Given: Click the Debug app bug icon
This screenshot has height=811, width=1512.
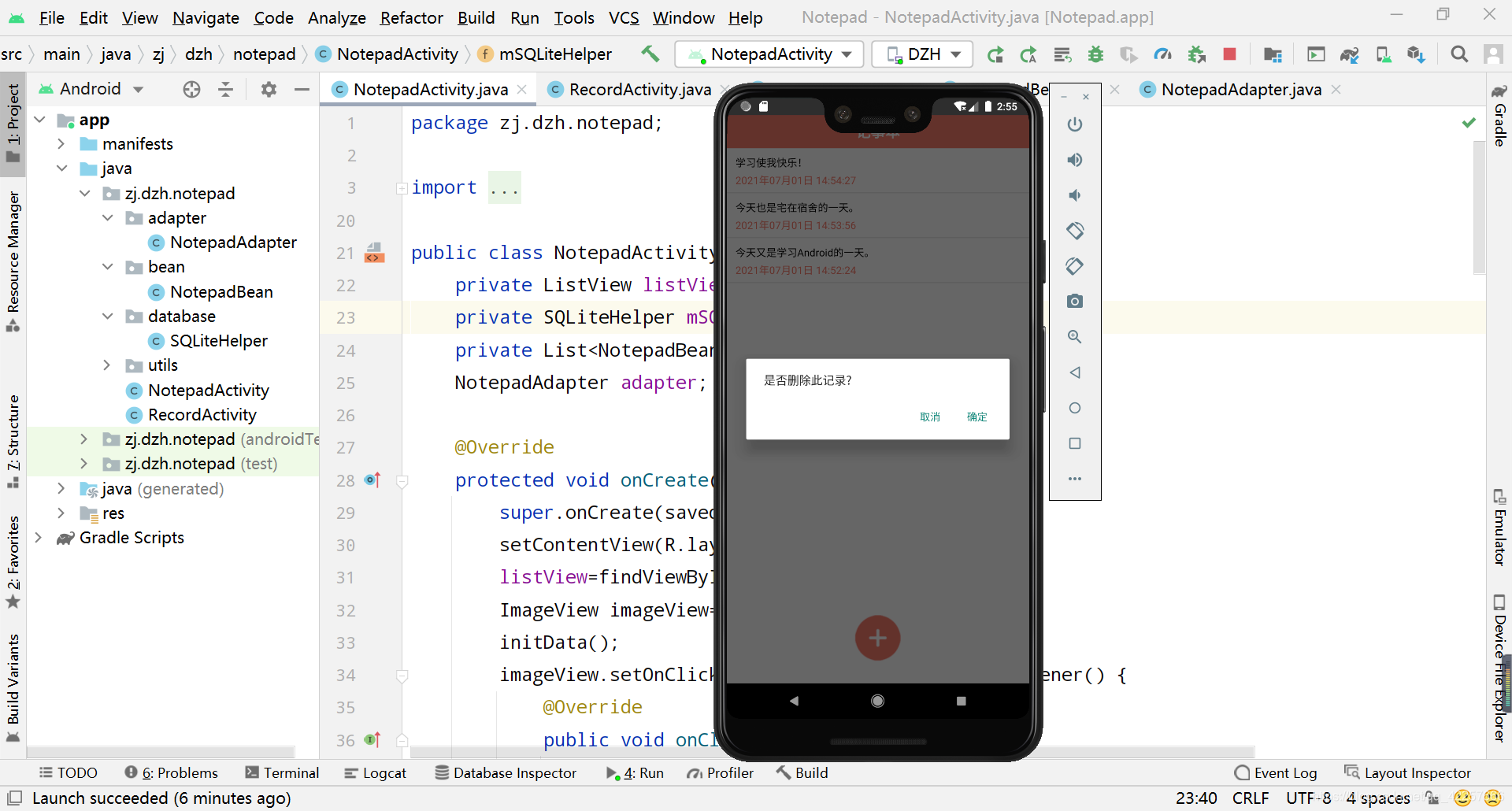Looking at the screenshot, I should click(x=1095, y=54).
